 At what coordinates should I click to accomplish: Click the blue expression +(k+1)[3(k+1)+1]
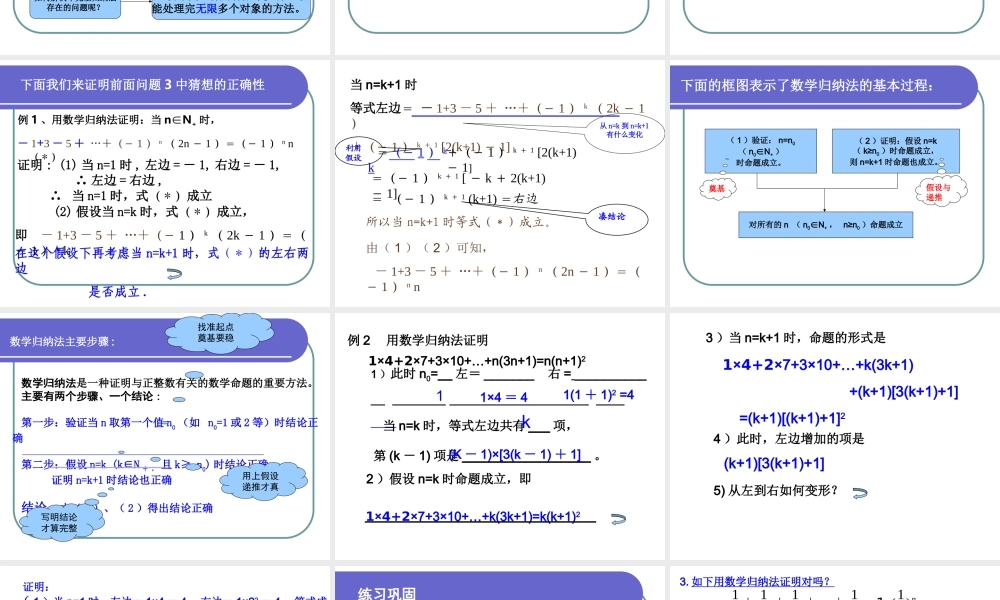pos(904,391)
